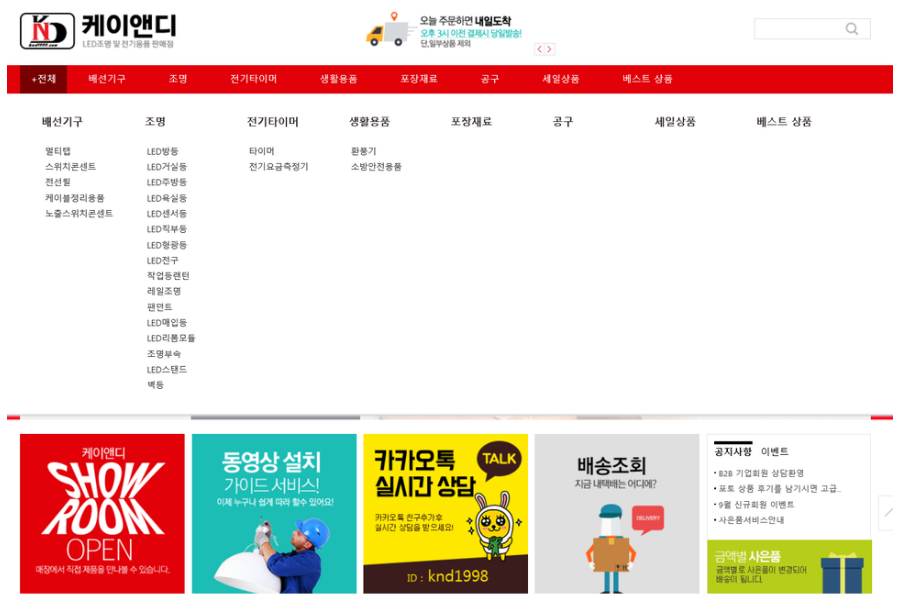Click the KND logo in the header
898x597 pixels.
(x=47, y=31)
